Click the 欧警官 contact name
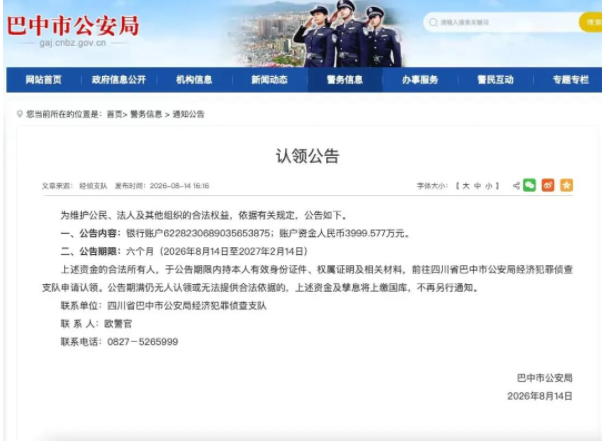This screenshot has width=602, height=441. [x=118, y=324]
